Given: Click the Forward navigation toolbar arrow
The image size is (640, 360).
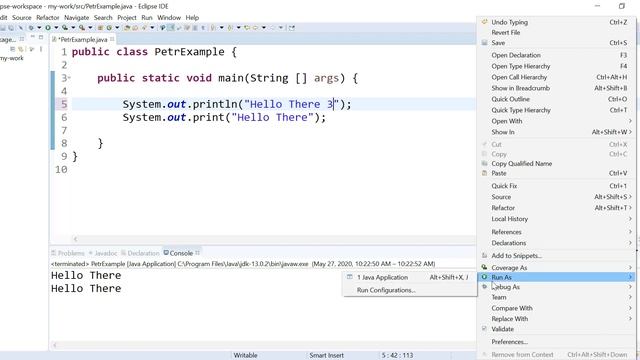Looking at the screenshot, I should tap(272, 28).
